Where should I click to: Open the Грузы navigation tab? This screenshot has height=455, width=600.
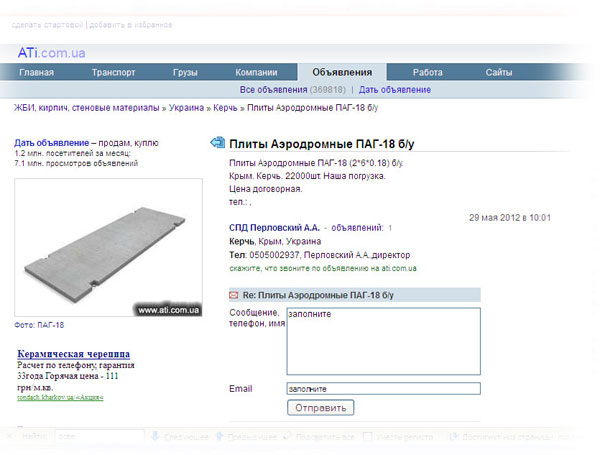(x=185, y=73)
